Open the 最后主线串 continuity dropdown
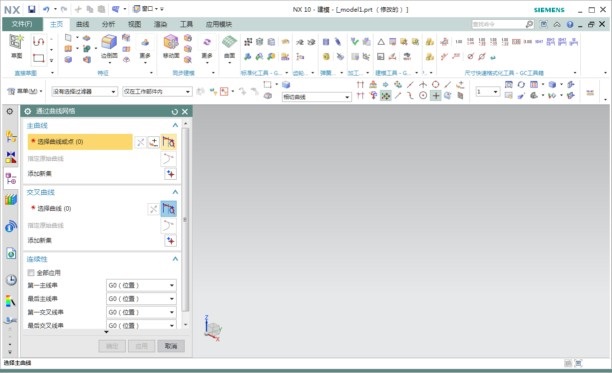This screenshot has width=612, height=373. point(141,299)
